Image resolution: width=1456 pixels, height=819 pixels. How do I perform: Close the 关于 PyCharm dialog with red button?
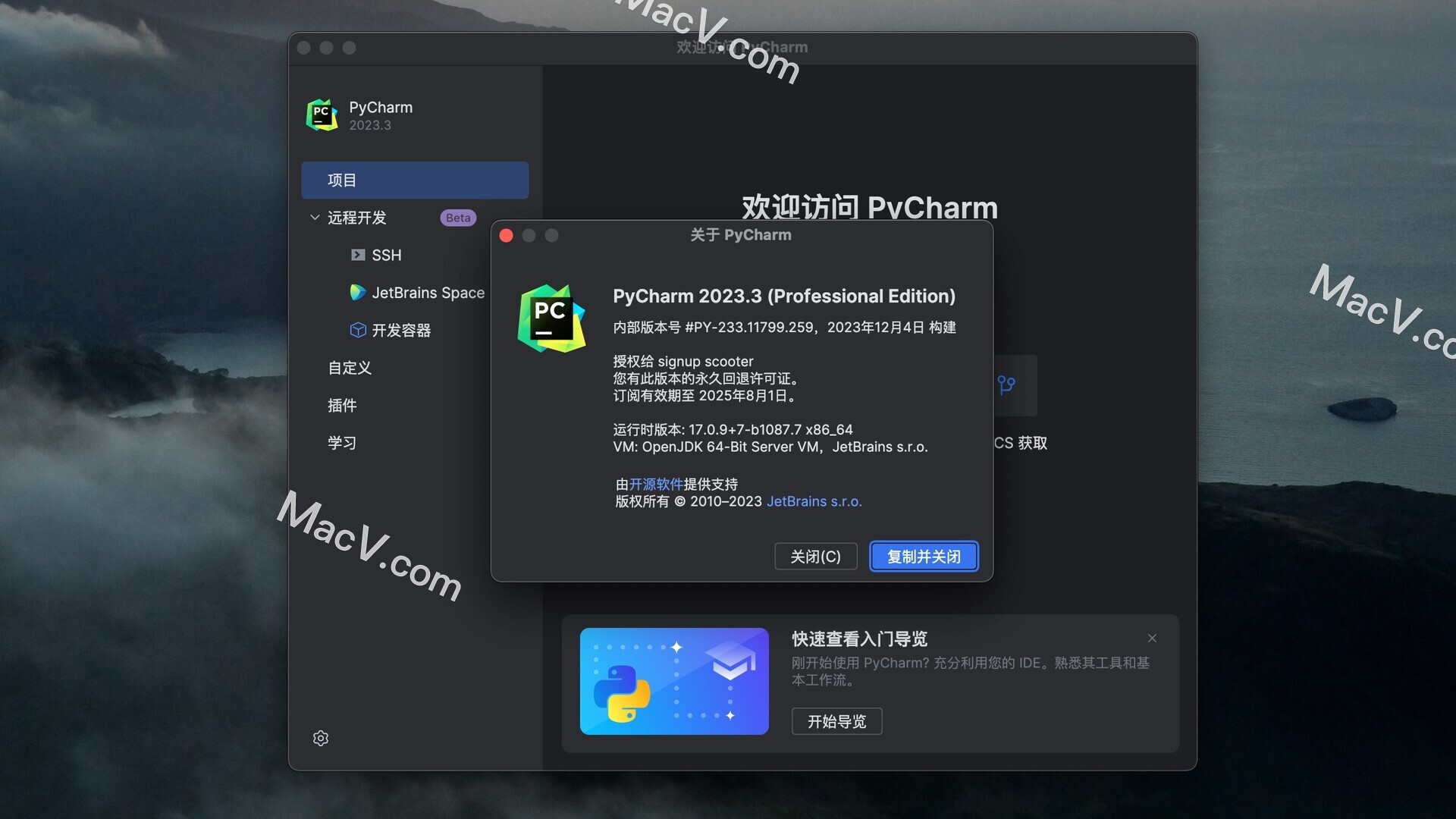pos(507,236)
